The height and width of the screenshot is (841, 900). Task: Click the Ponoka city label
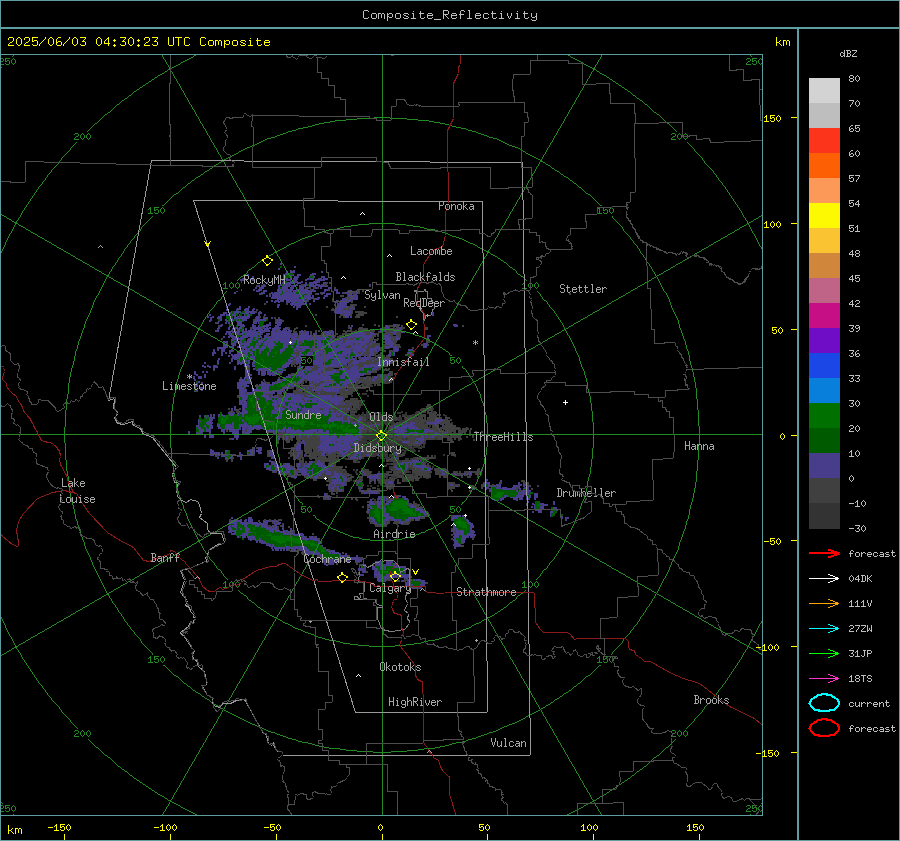[456, 206]
